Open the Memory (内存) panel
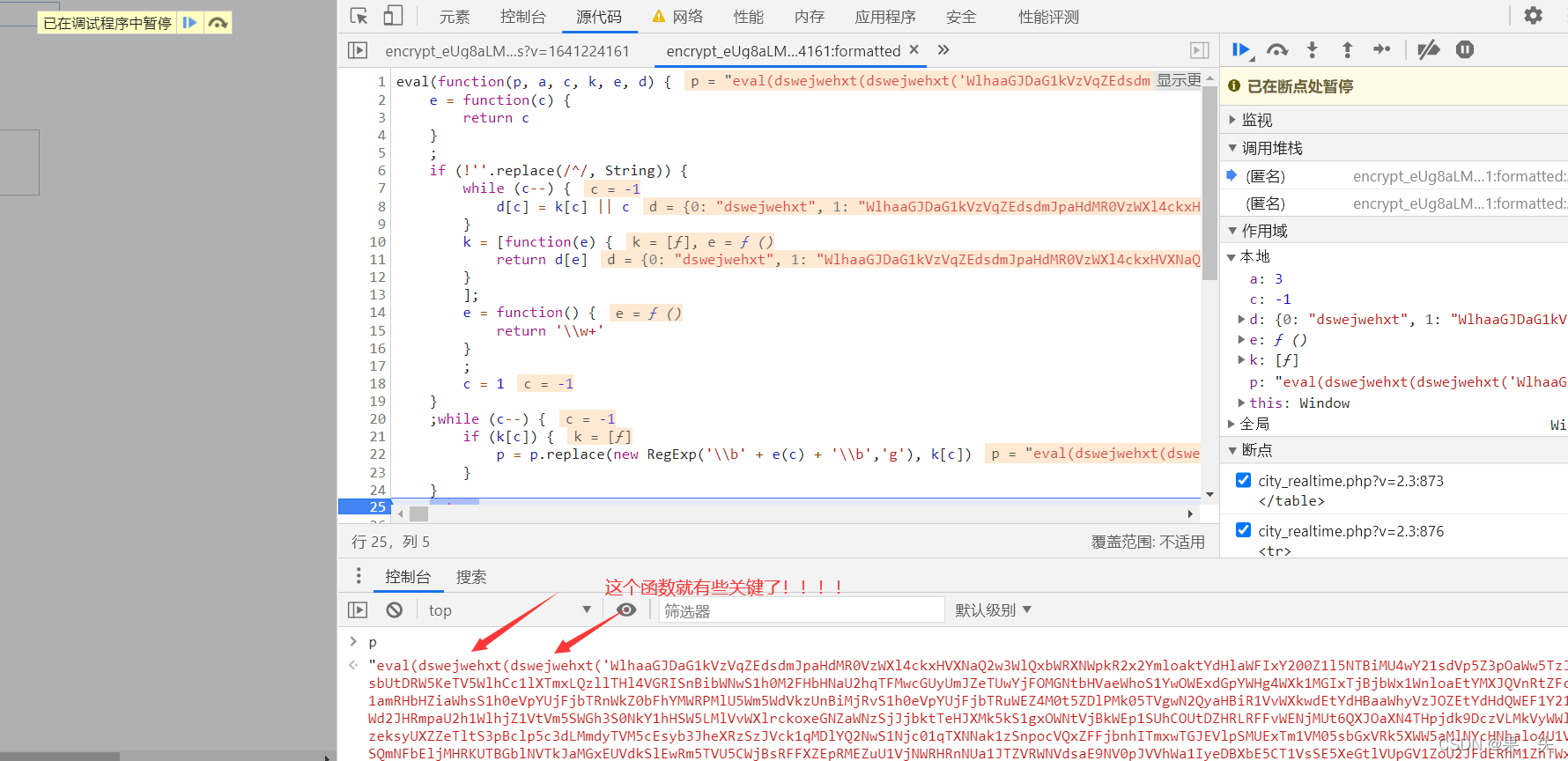The width and height of the screenshot is (1568, 761). 810,17
